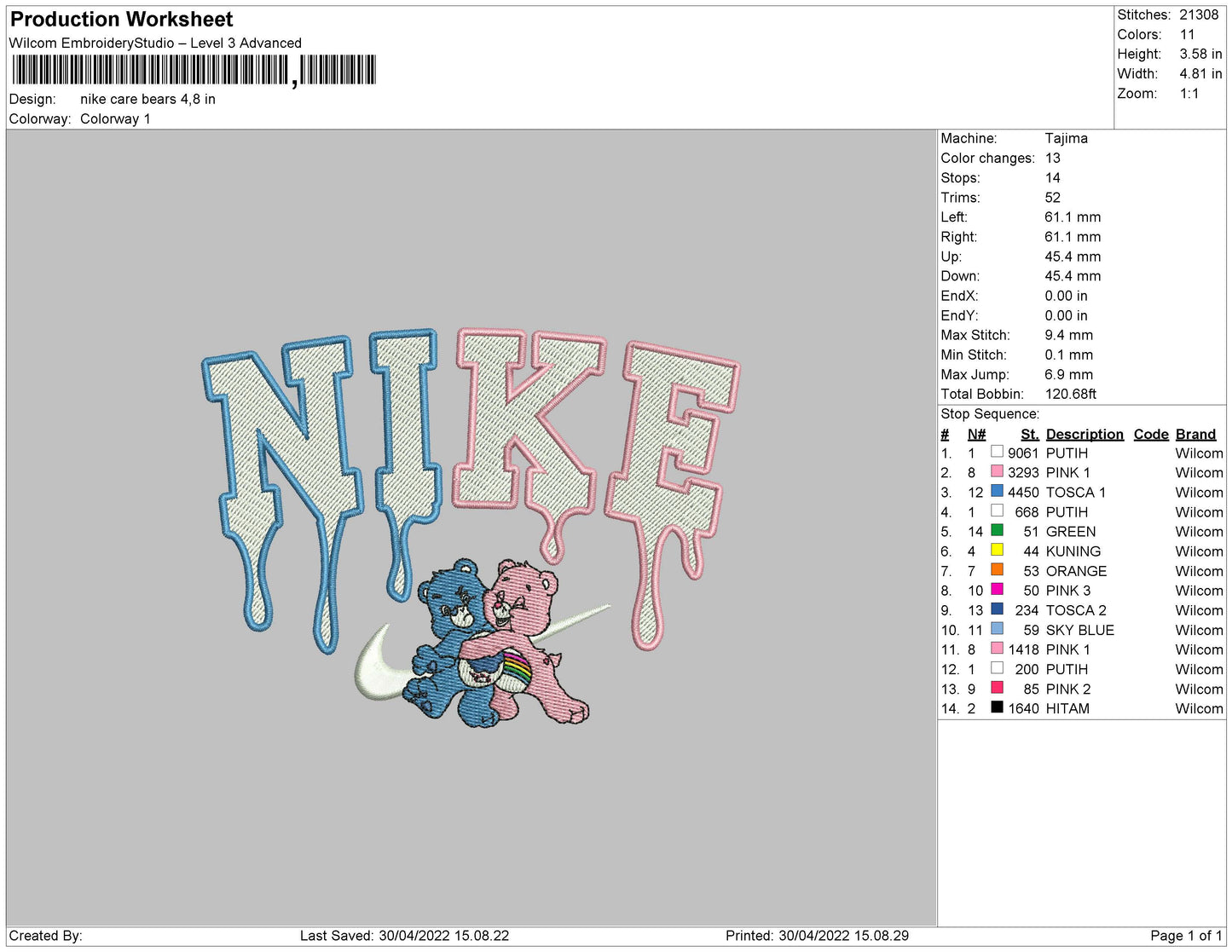
Task: Click the magenta PINK 3 swatch
Action: pos(997,589)
